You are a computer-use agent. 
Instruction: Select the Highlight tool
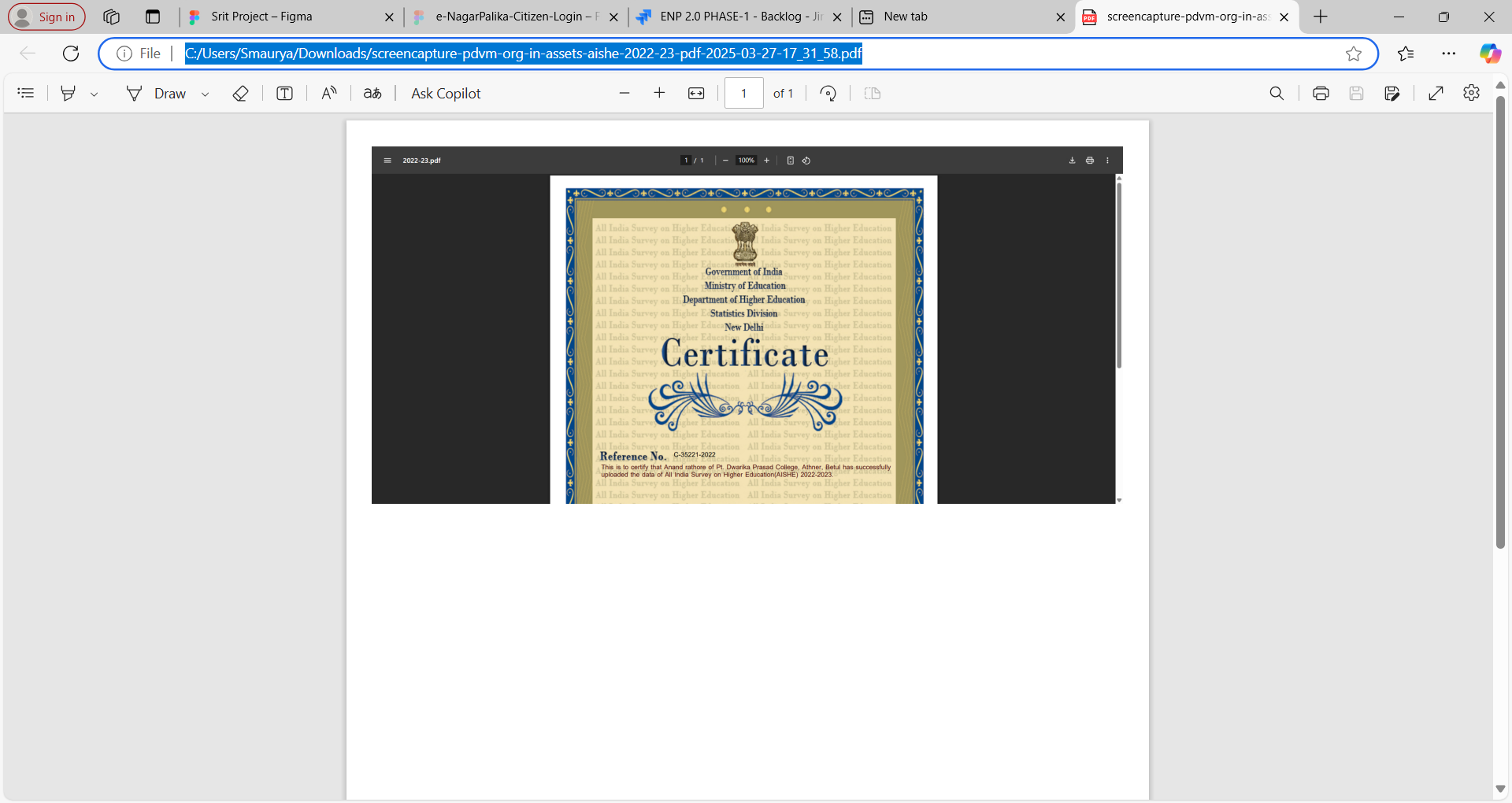(x=69, y=93)
